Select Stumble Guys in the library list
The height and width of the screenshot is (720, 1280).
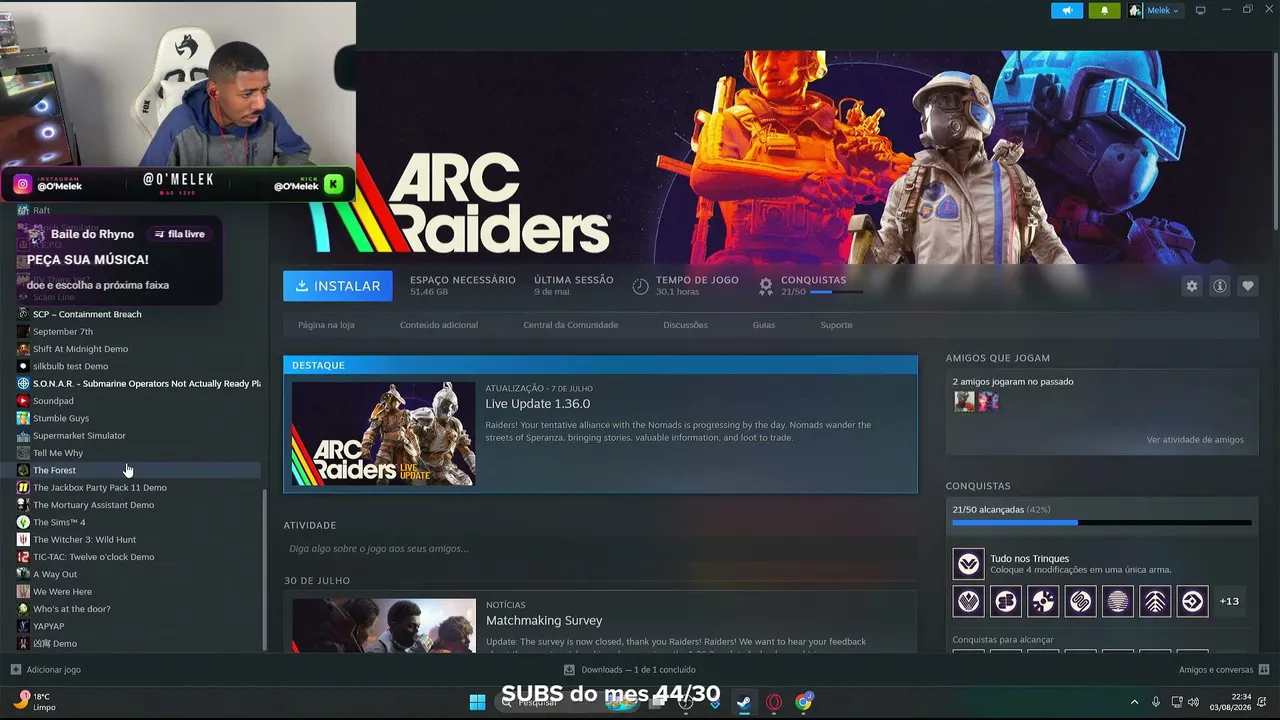tap(61, 418)
